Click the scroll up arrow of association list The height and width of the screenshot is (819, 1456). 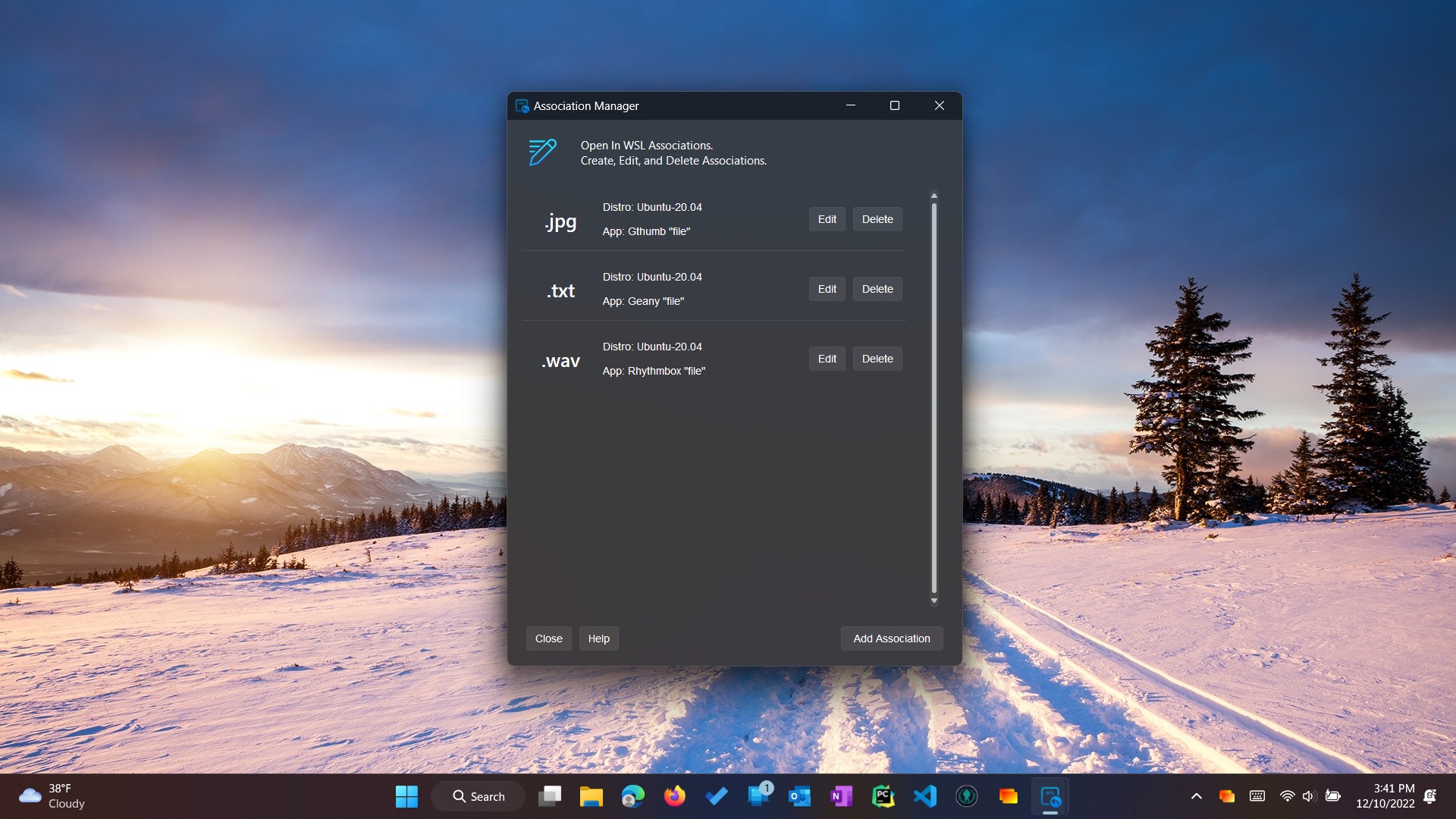tap(934, 196)
